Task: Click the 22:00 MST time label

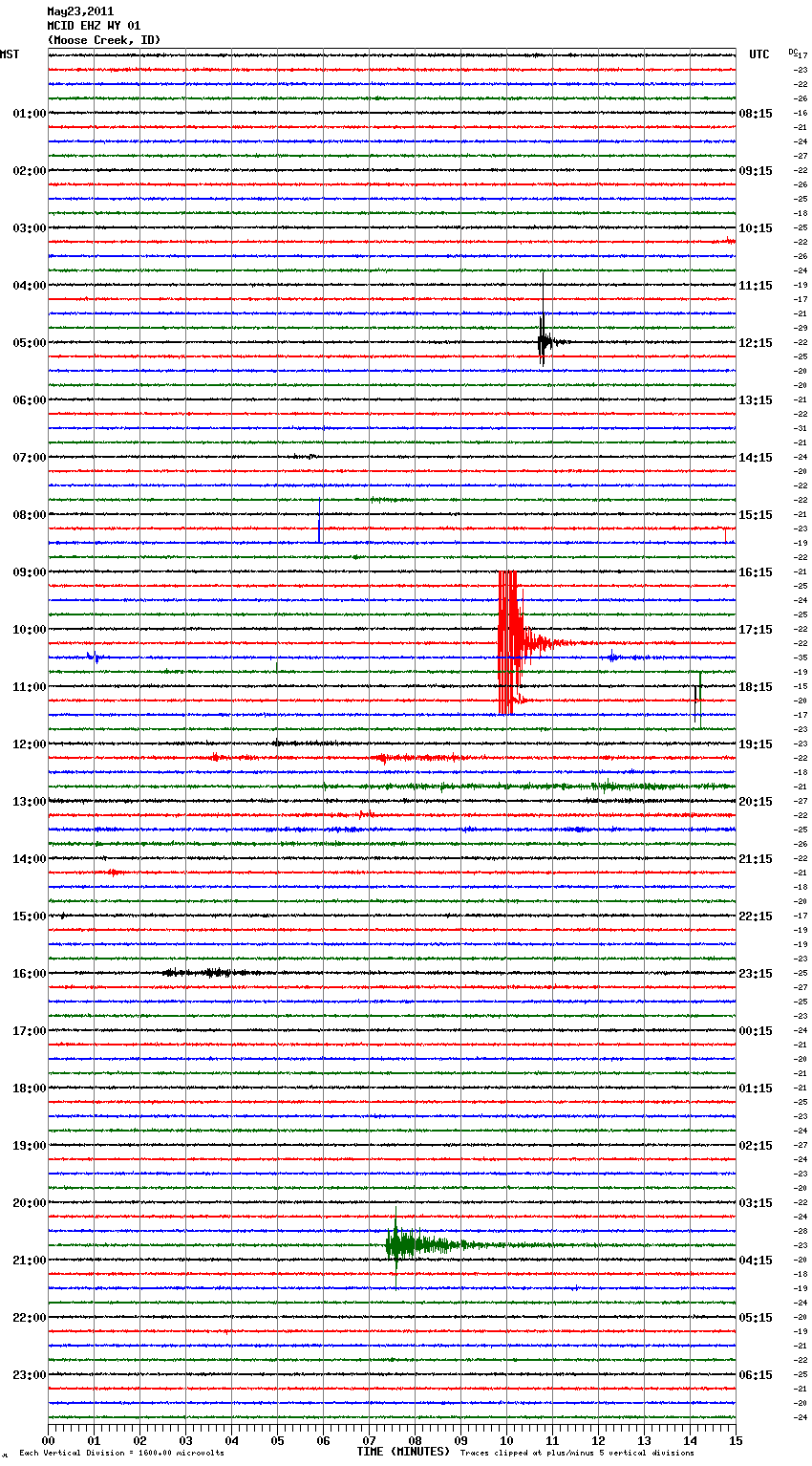Action: 29,1318
